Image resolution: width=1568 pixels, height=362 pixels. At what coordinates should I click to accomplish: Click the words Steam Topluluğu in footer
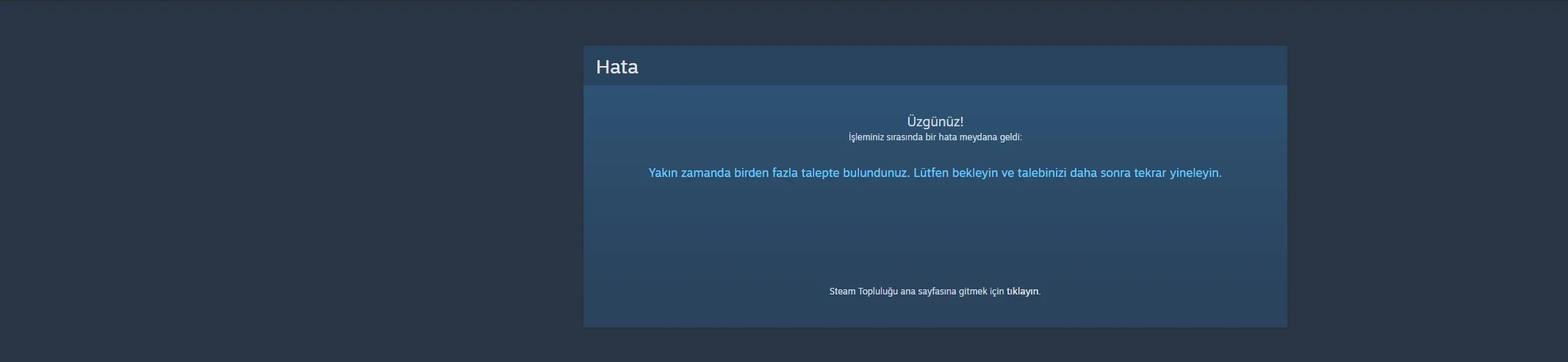click(x=863, y=292)
